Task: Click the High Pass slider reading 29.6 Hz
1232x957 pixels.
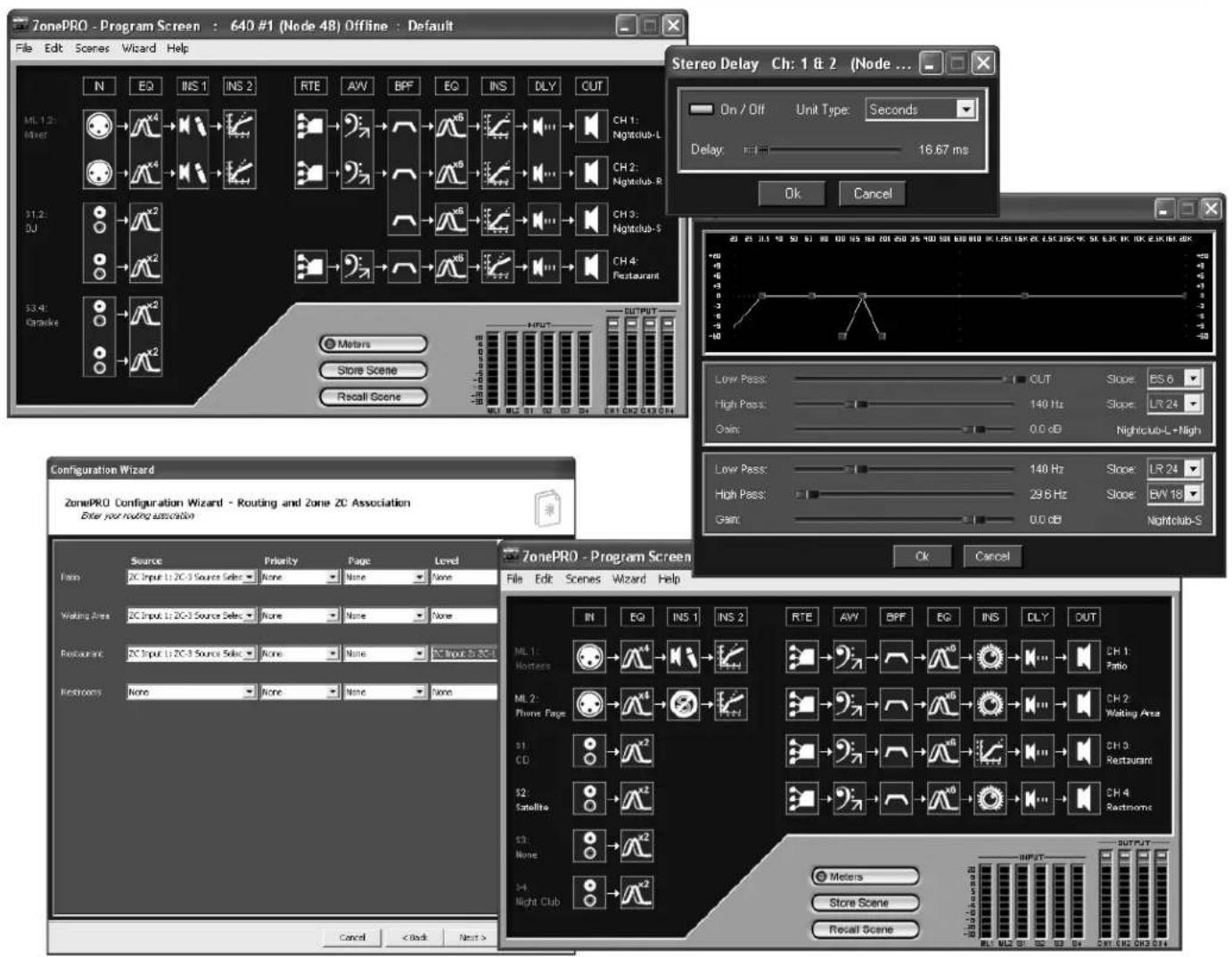Action: 905,494
